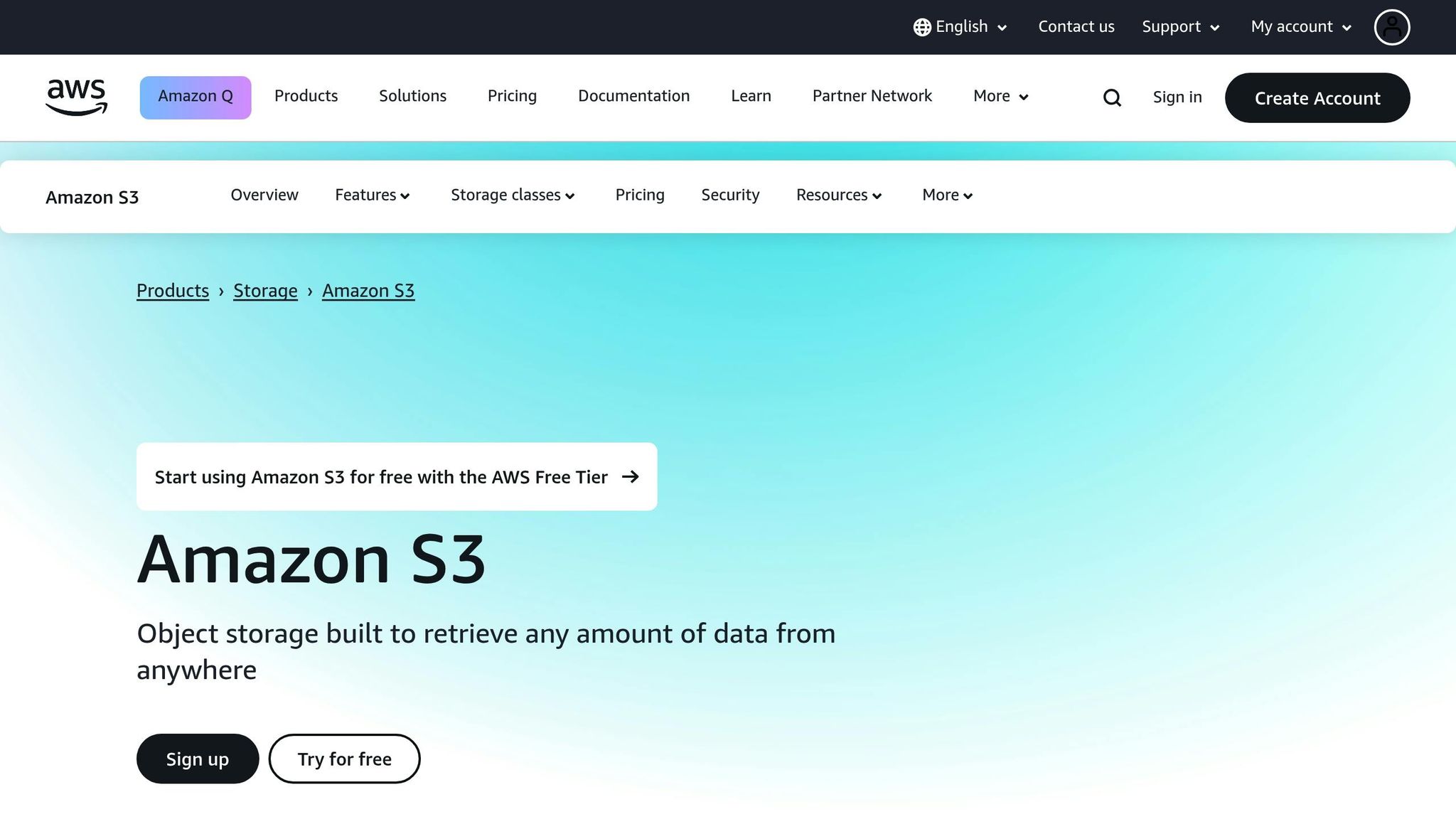1456x819 pixels.
Task: Click the globe language icon
Action: (x=922, y=27)
